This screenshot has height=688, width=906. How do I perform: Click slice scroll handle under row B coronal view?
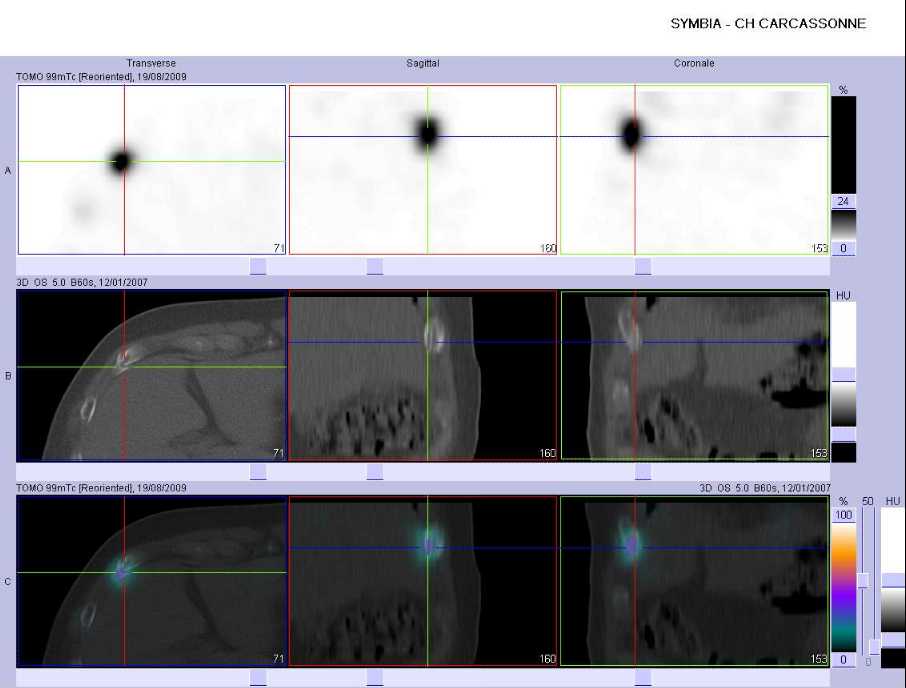point(643,472)
